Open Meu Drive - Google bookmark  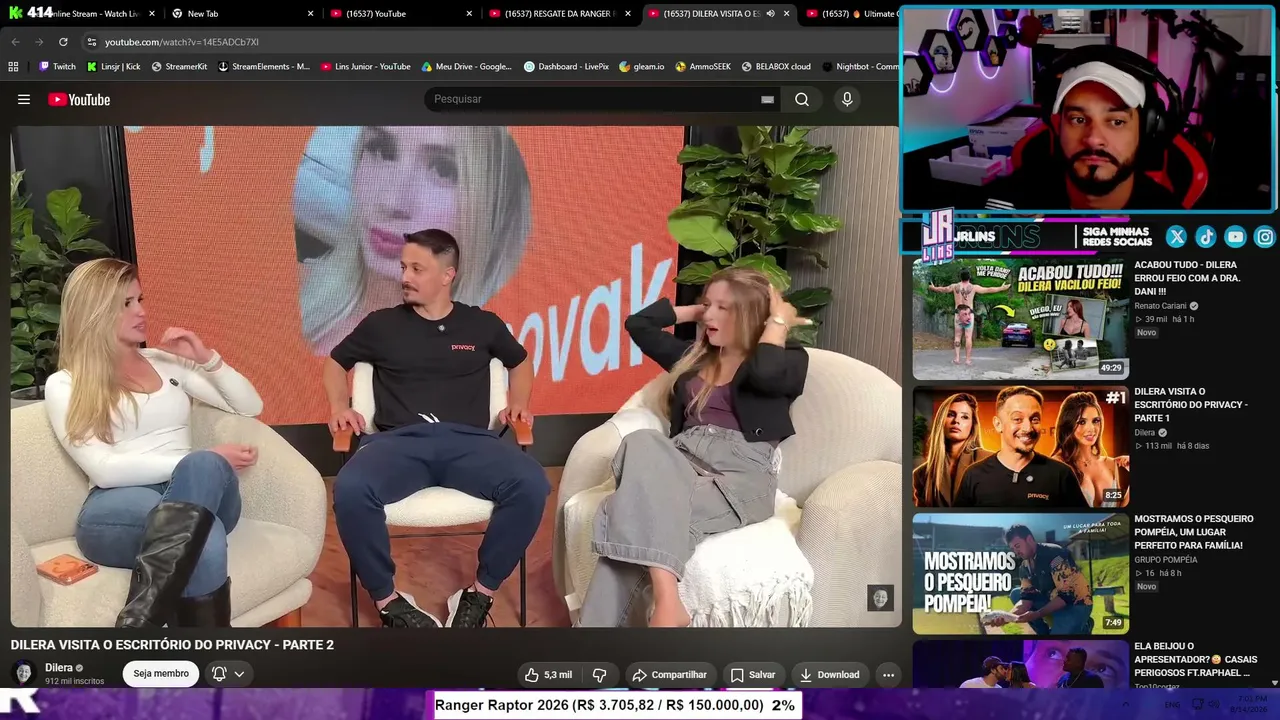click(467, 67)
